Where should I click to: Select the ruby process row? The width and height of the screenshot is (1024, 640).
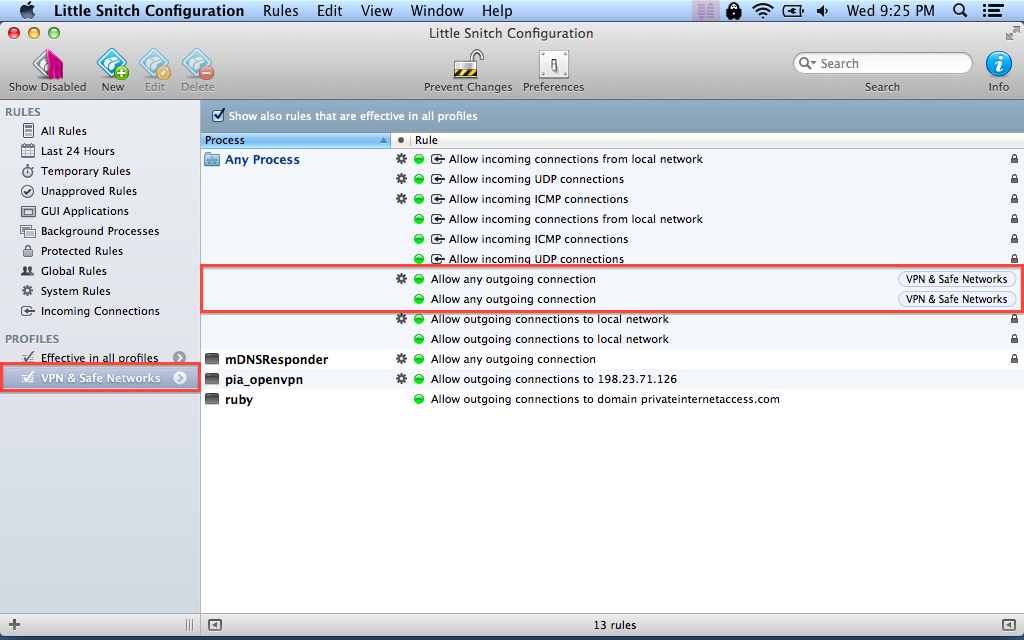pos(613,399)
